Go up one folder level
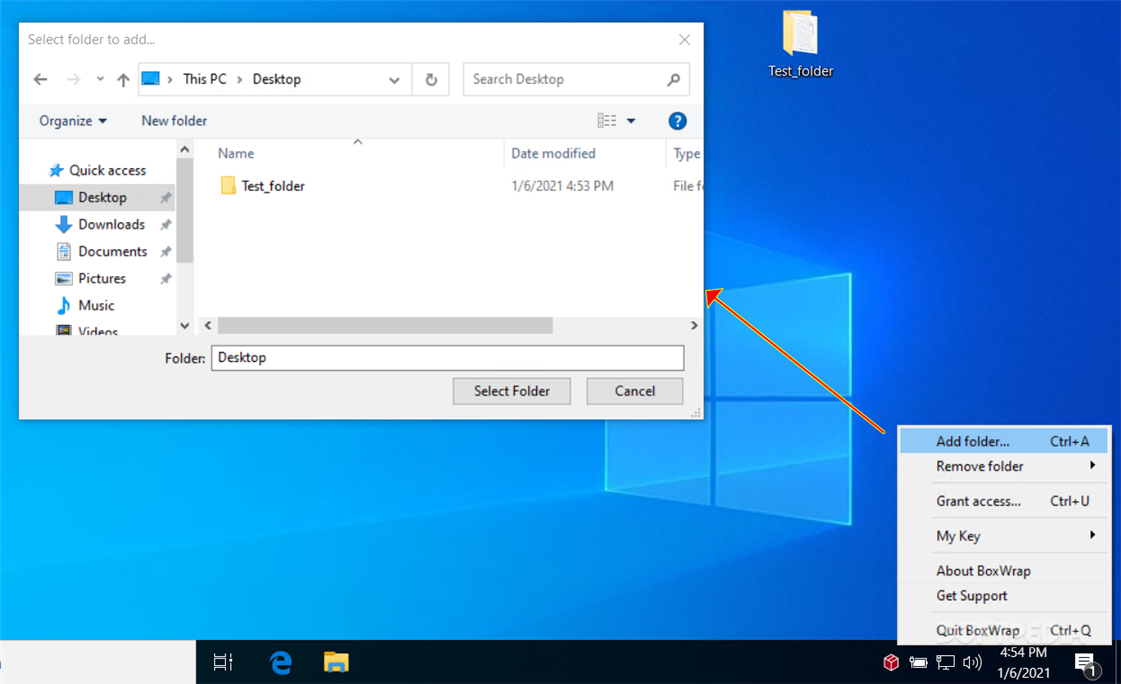This screenshot has width=1121, height=684. pyautogui.click(x=123, y=79)
